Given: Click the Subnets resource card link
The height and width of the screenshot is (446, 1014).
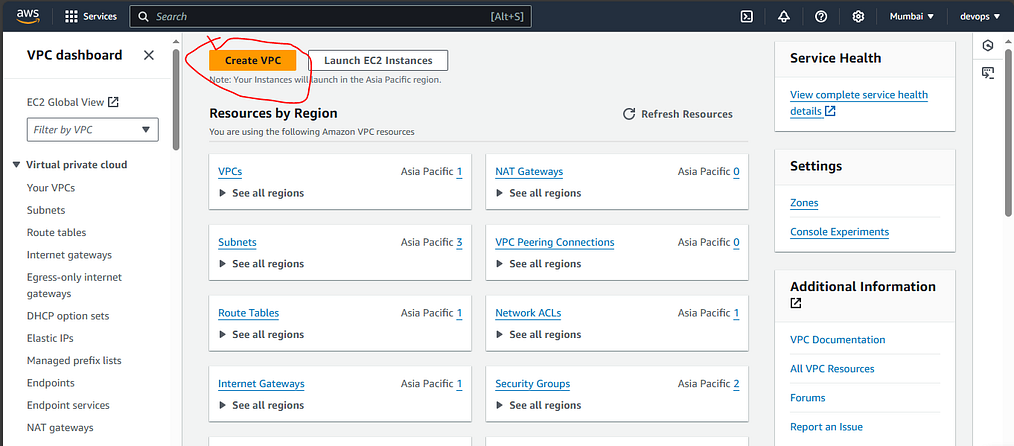Looking at the screenshot, I should [237, 242].
